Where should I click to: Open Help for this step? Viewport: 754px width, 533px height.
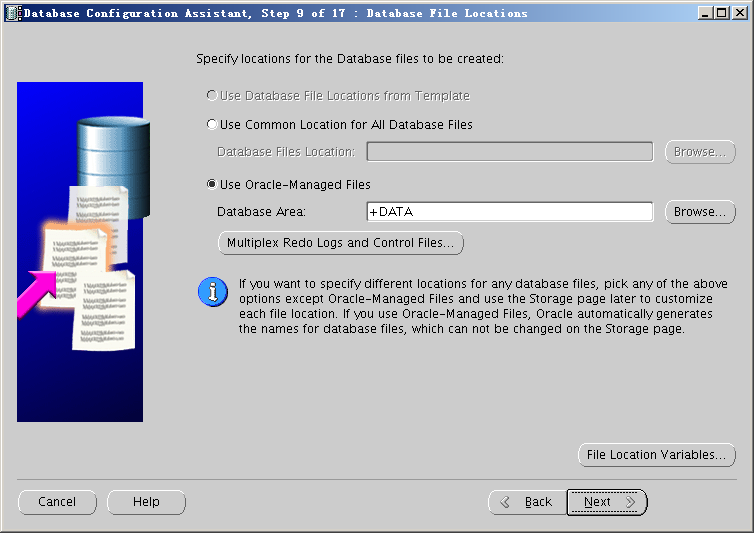146,502
